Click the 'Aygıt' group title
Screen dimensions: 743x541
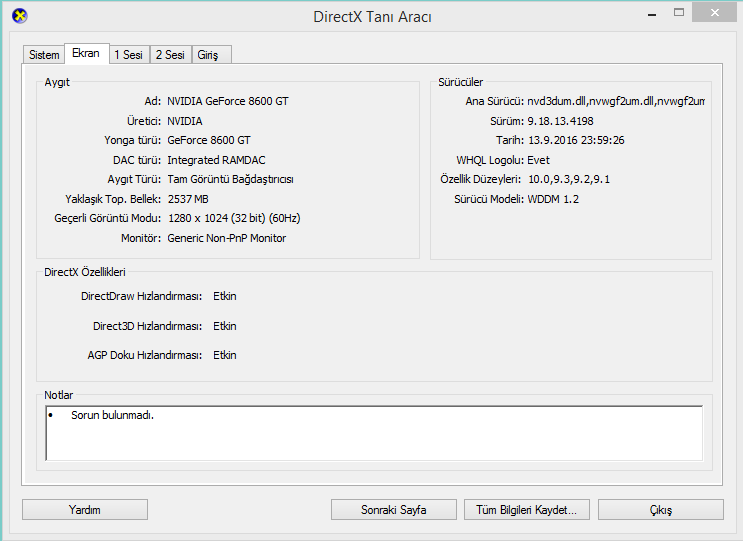click(57, 82)
